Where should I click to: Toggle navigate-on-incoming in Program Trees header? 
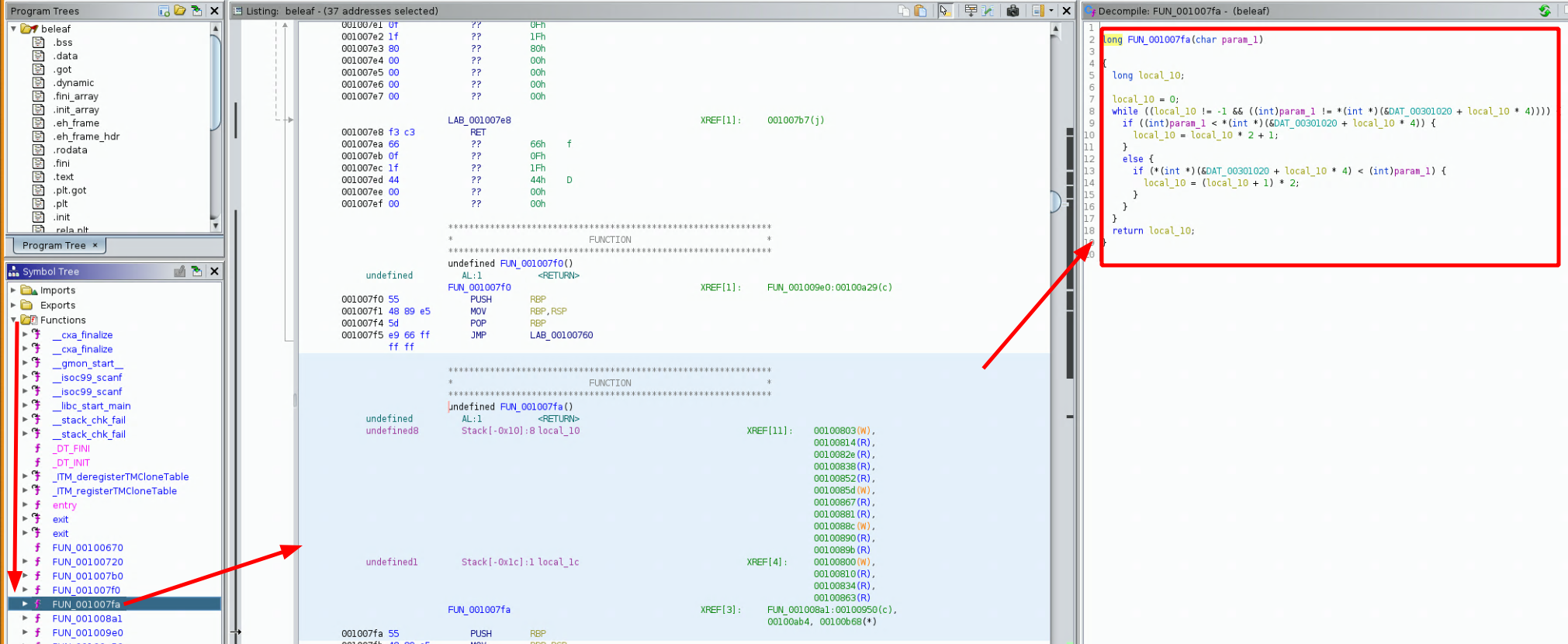click(197, 11)
